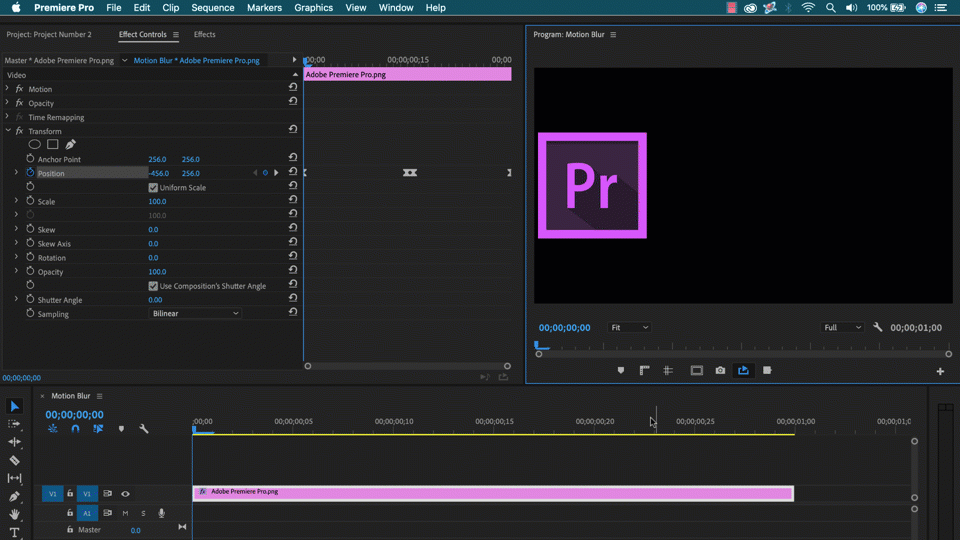Open the Sequence menu
Viewport: 960px width, 540px height.
coord(212,8)
